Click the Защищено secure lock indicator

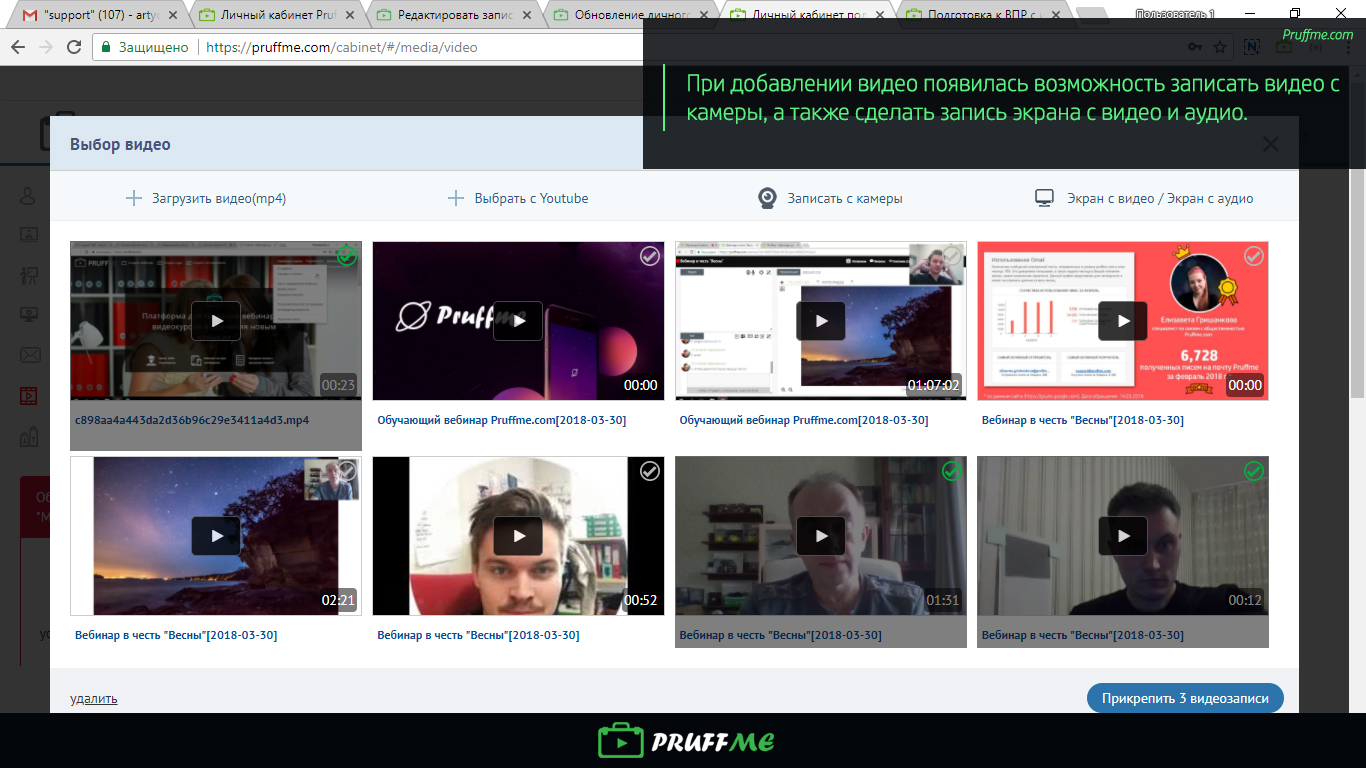[146, 47]
